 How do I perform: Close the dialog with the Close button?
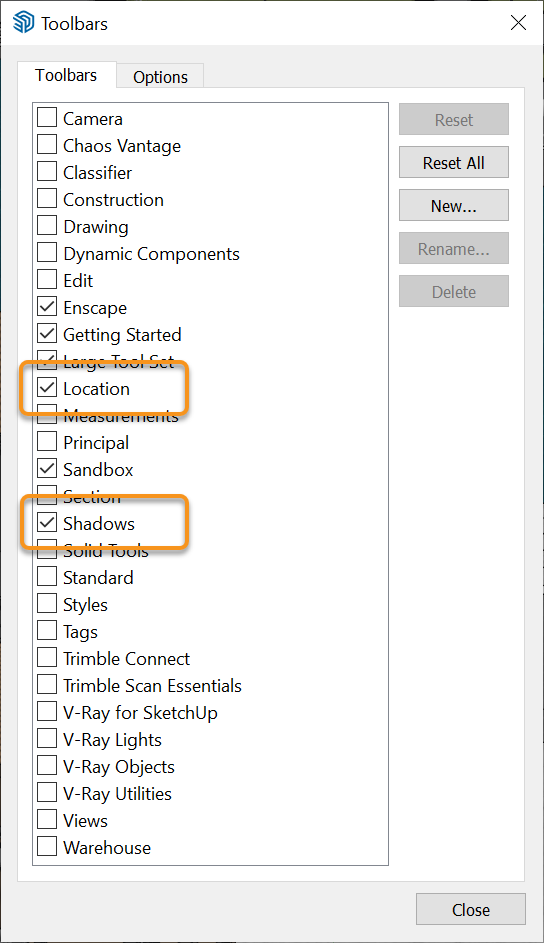471,909
